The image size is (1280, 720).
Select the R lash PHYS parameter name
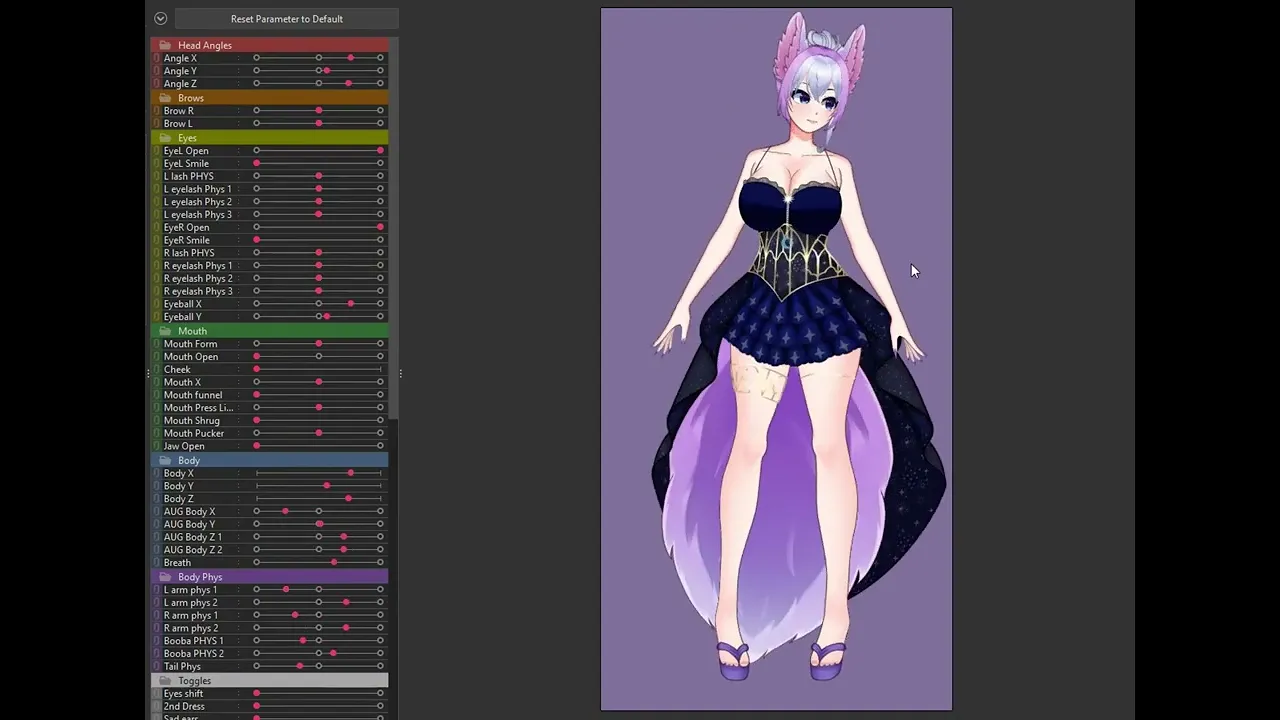point(189,253)
